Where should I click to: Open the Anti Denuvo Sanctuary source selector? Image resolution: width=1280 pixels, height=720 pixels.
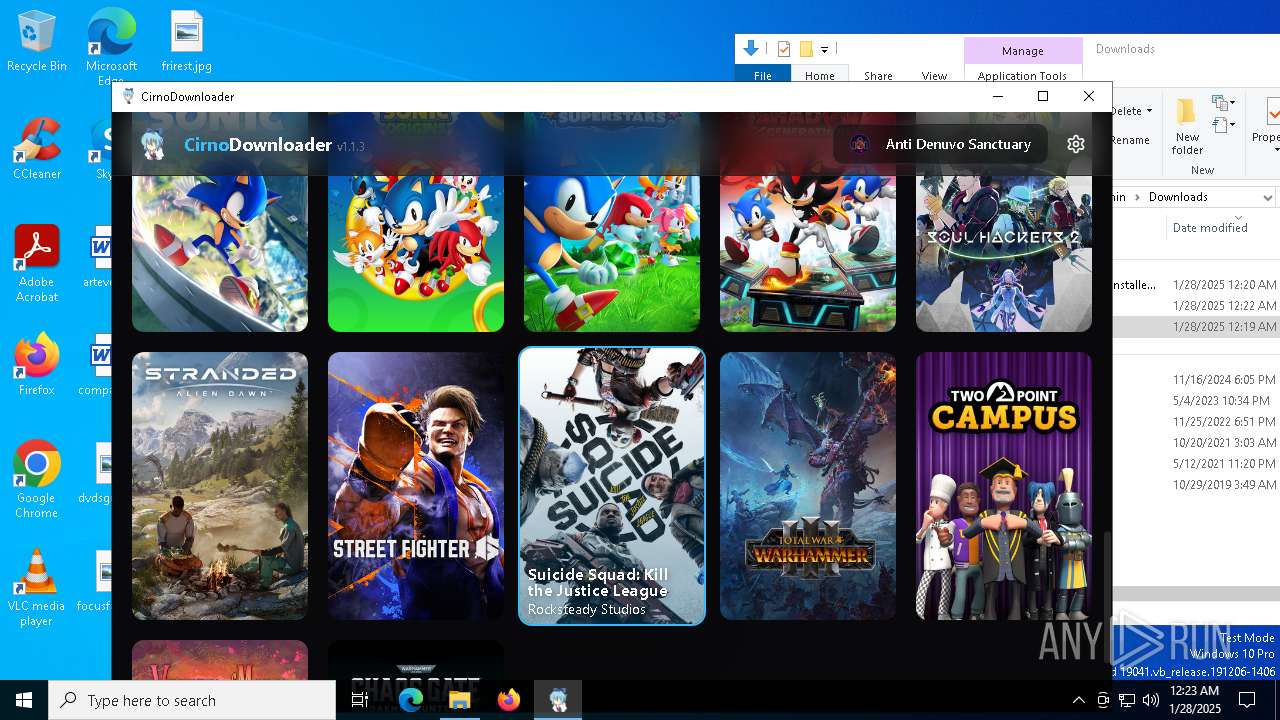(940, 144)
